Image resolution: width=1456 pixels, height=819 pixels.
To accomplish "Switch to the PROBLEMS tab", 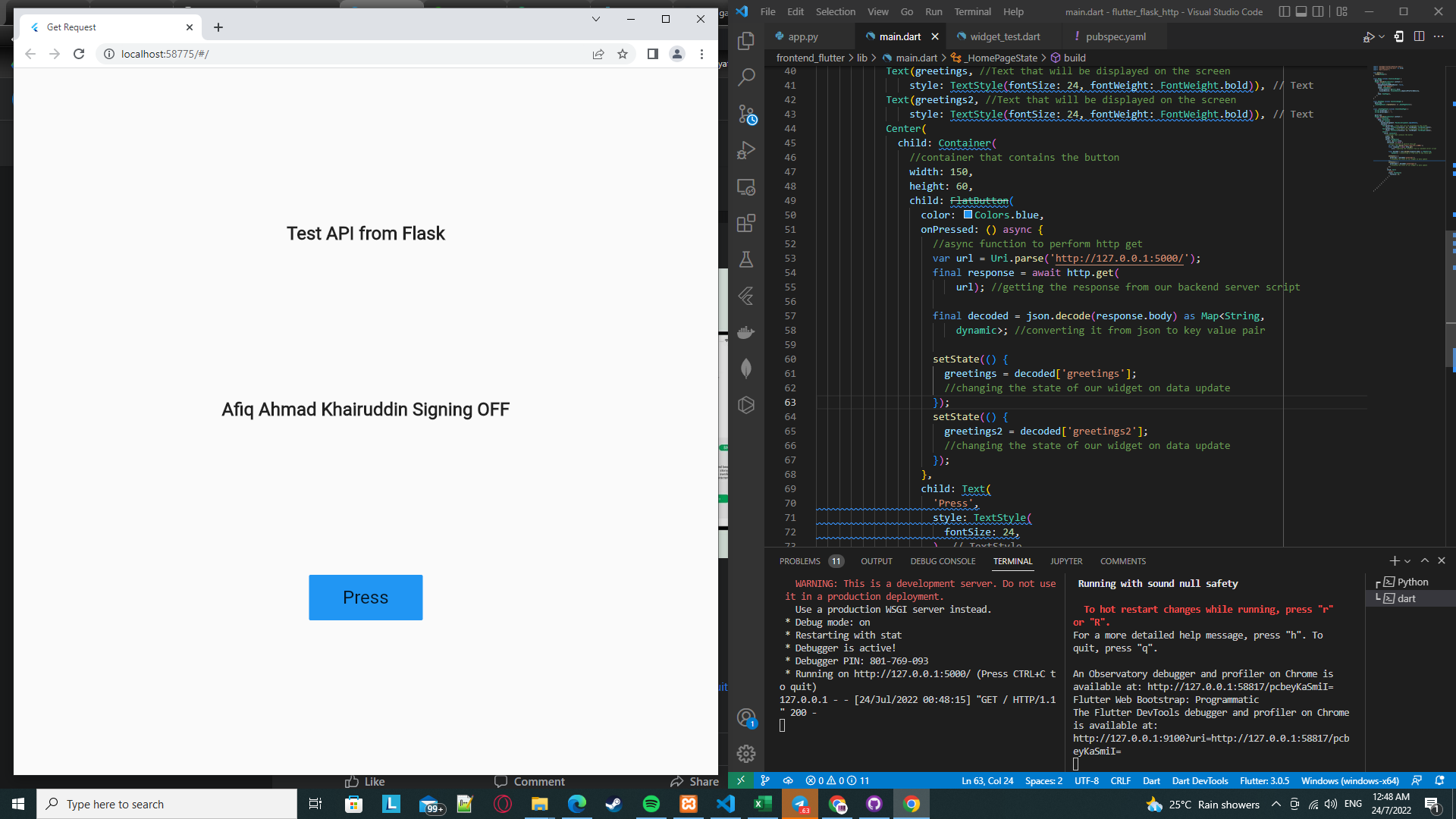I will (800, 561).
